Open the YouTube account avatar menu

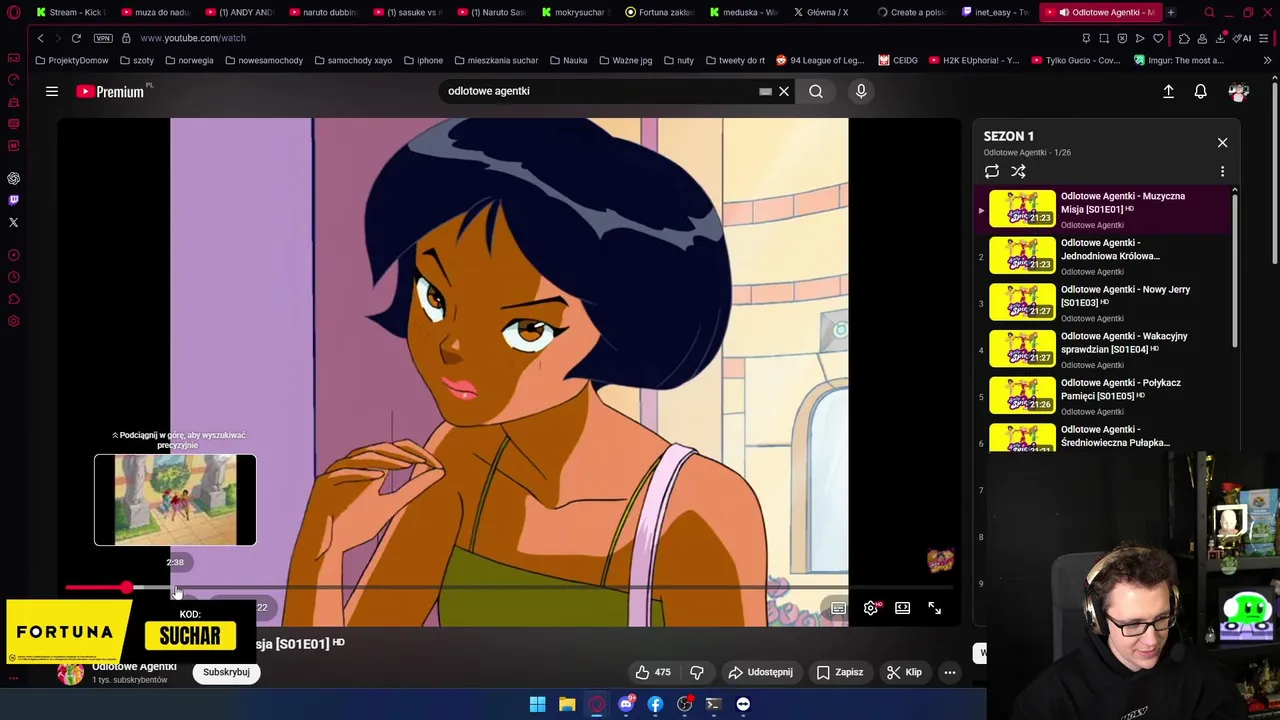click(1239, 91)
